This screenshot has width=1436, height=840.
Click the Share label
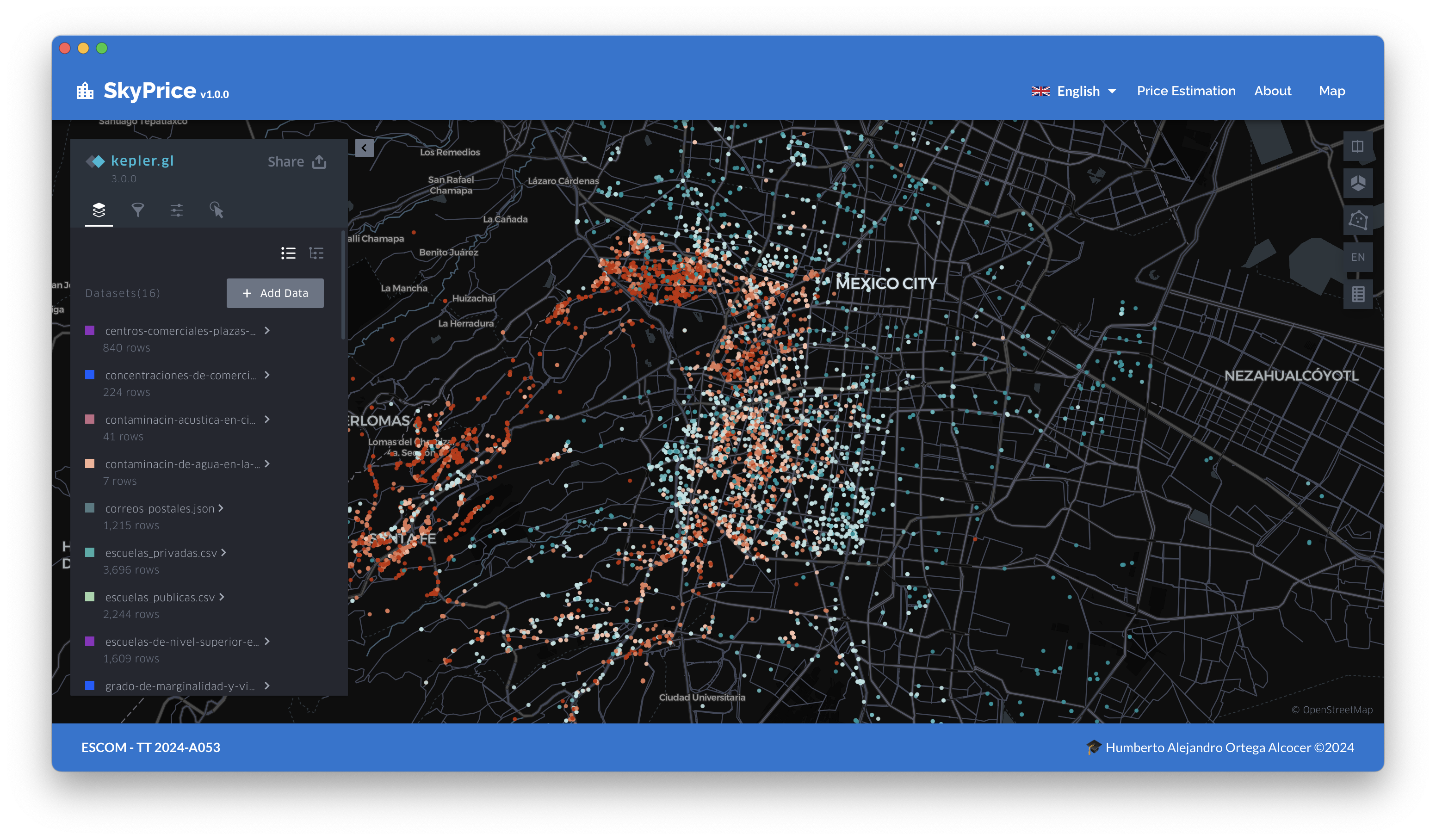[x=285, y=162]
